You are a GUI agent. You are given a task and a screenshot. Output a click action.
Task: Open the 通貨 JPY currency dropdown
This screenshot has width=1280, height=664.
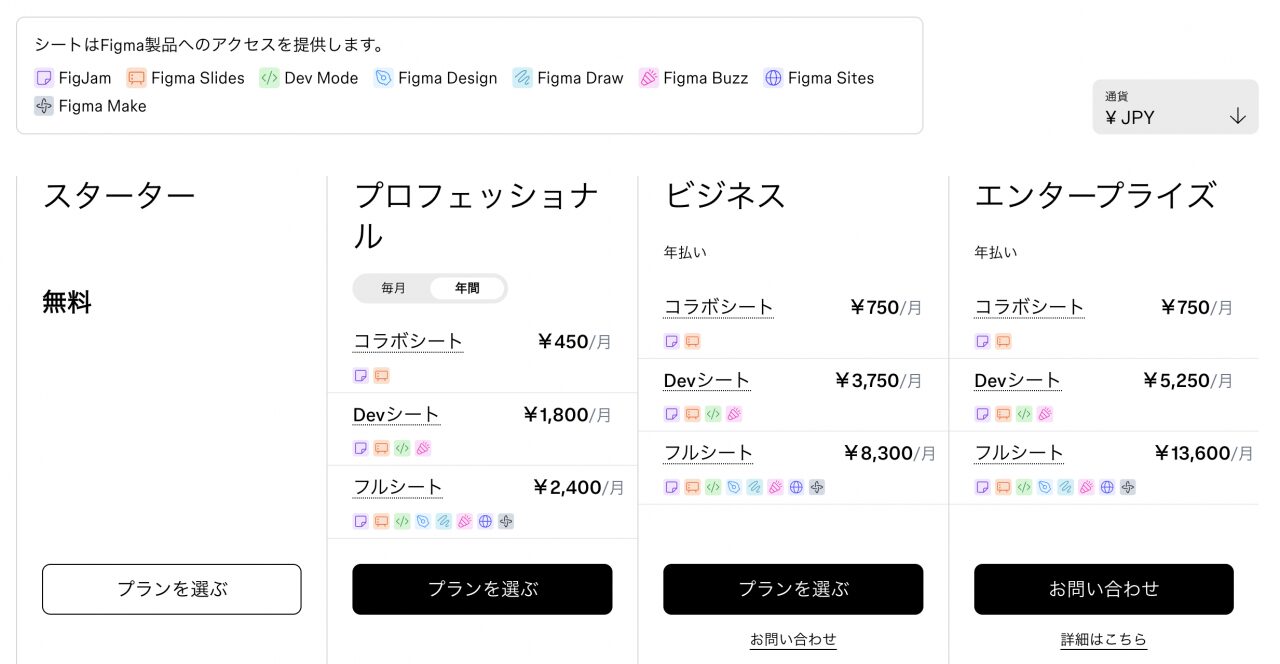click(x=1160, y=108)
